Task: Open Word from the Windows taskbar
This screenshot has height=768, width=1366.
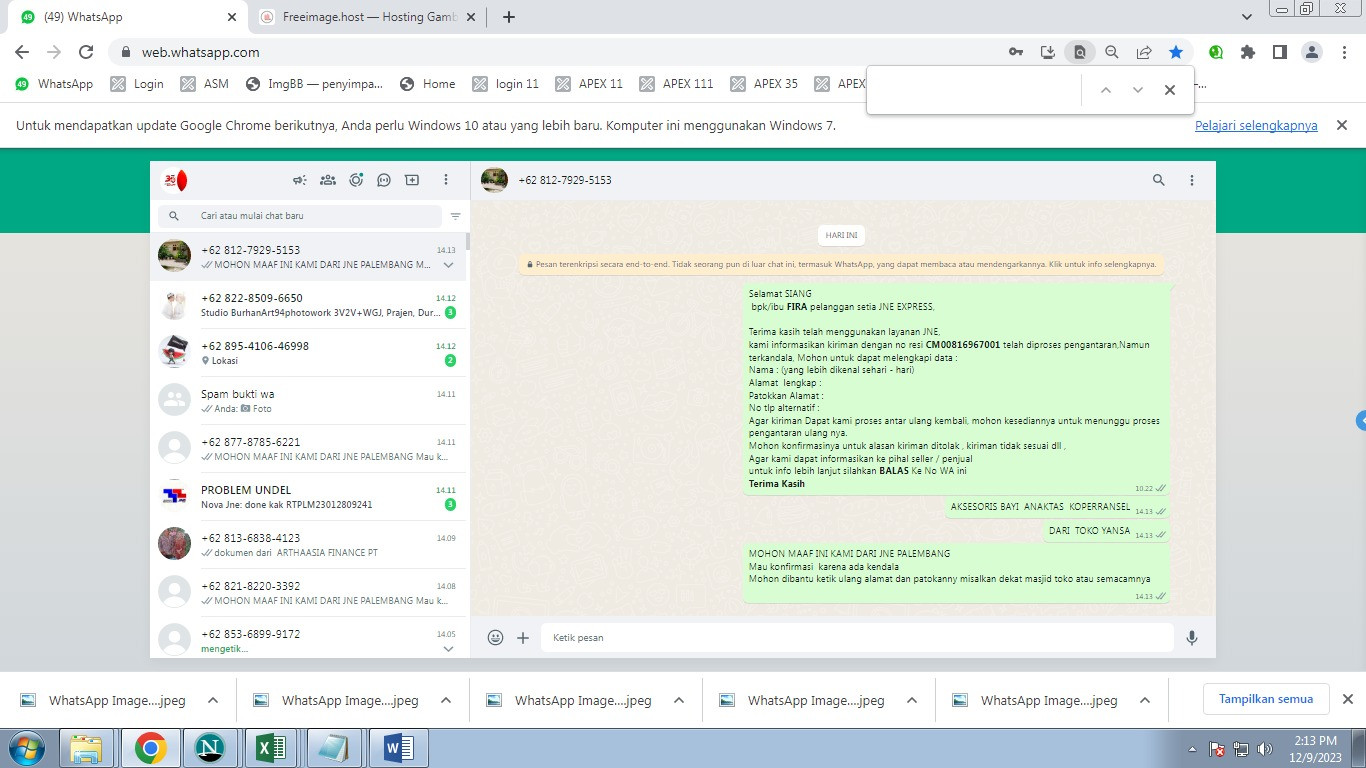Action: pos(398,748)
